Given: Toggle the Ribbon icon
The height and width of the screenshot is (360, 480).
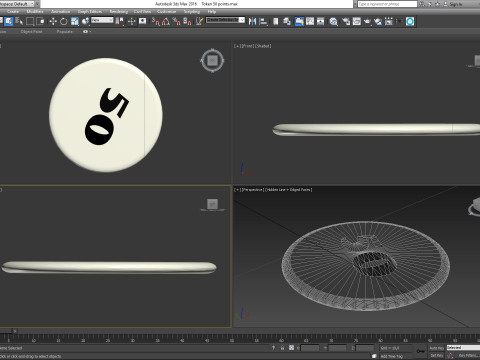Looking at the screenshot, I should 299,22.
